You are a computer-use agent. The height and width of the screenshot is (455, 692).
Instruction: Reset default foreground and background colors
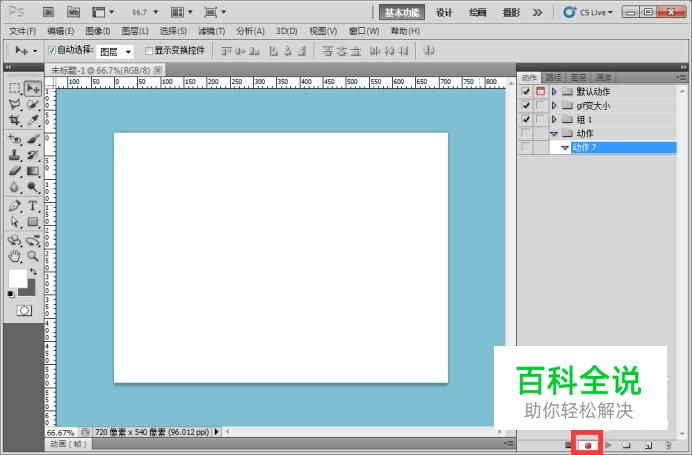pos(11,294)
